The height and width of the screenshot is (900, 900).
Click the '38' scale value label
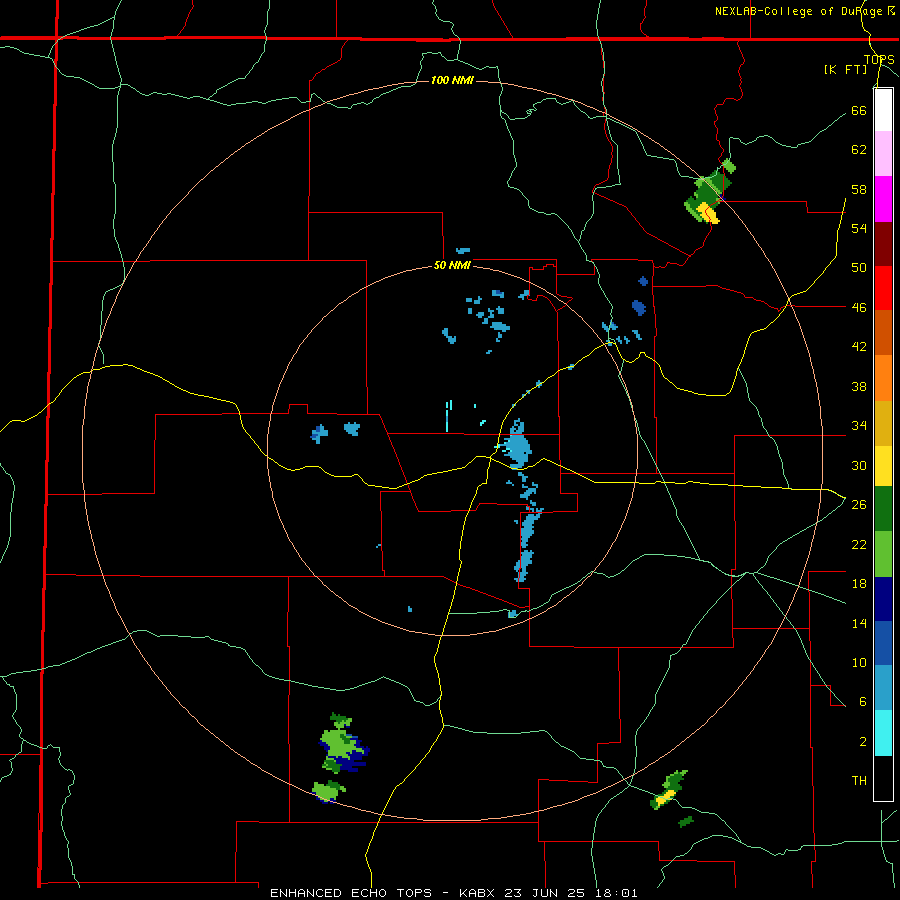coord(859,386)
